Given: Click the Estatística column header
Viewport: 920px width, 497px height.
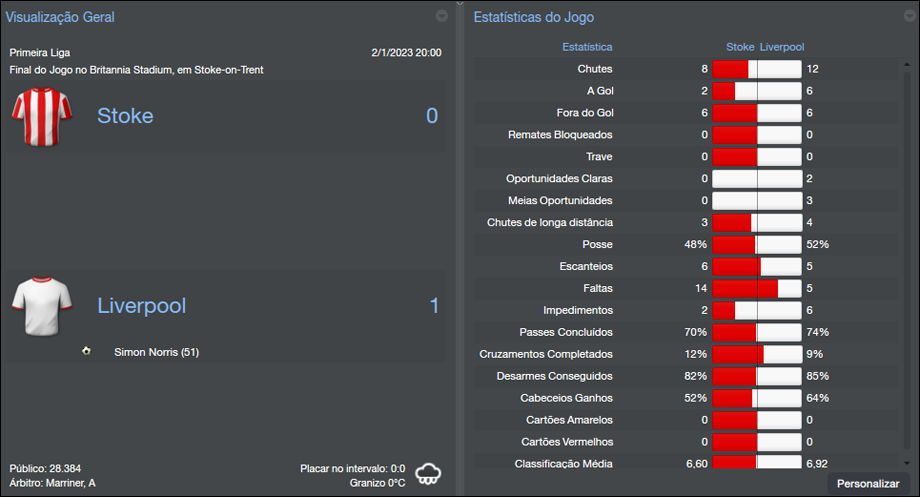Looking at the screenshot, I should click(x=587, y=47).
